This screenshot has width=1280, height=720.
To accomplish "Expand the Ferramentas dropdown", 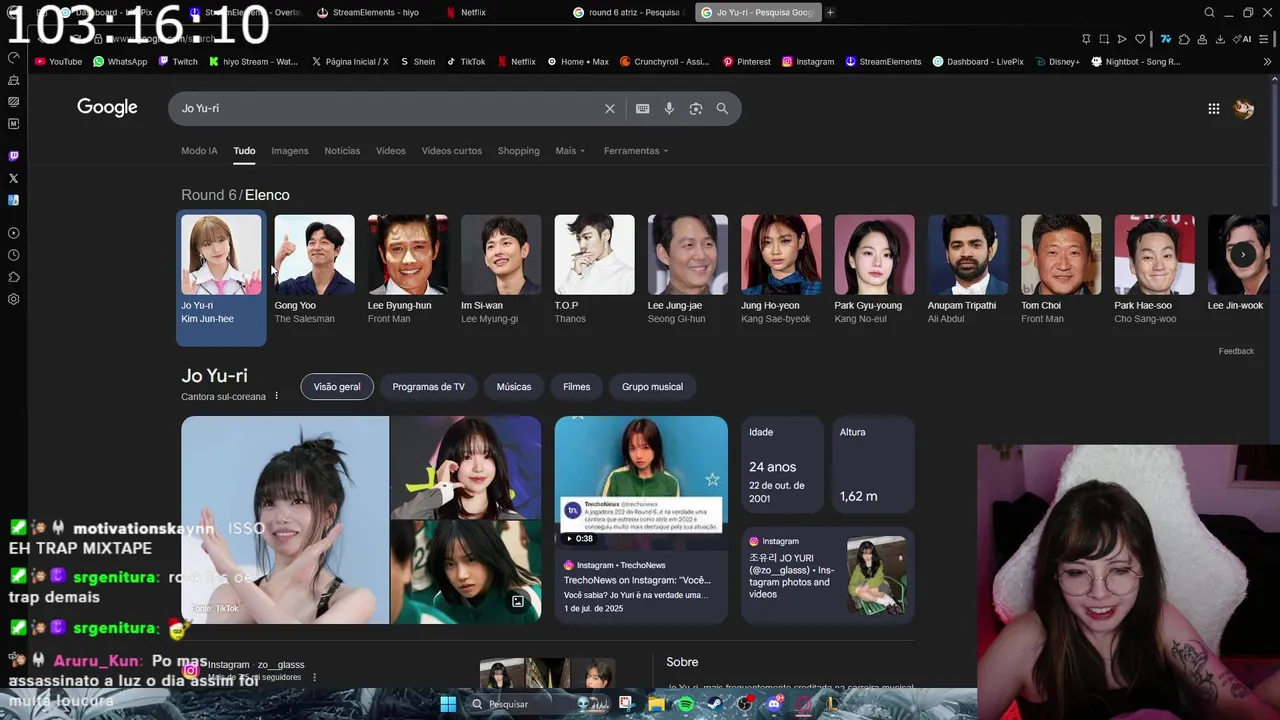I will (636, 151).
